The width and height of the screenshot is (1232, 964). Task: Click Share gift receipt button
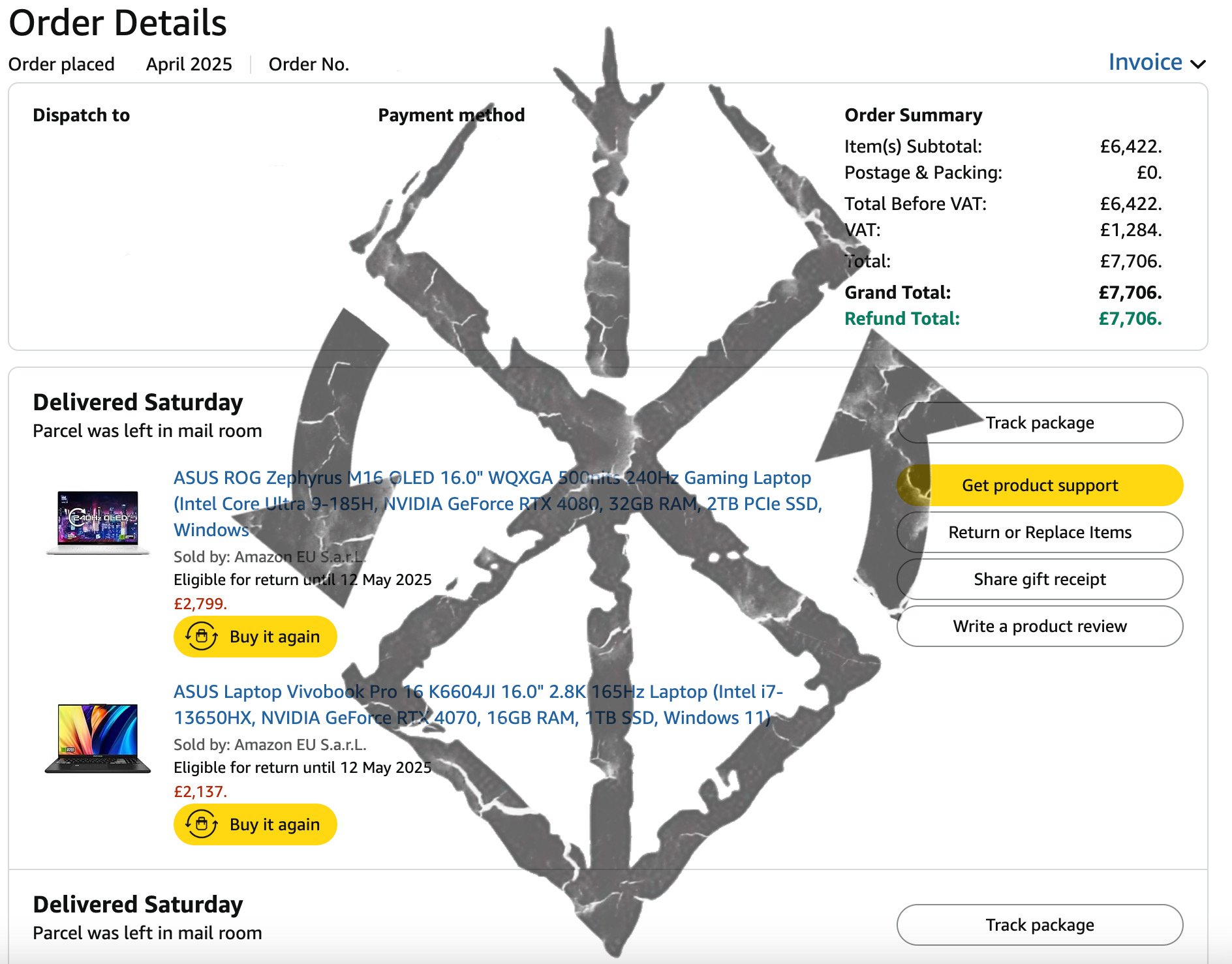pyautogui.click(x=1039, y=579)
